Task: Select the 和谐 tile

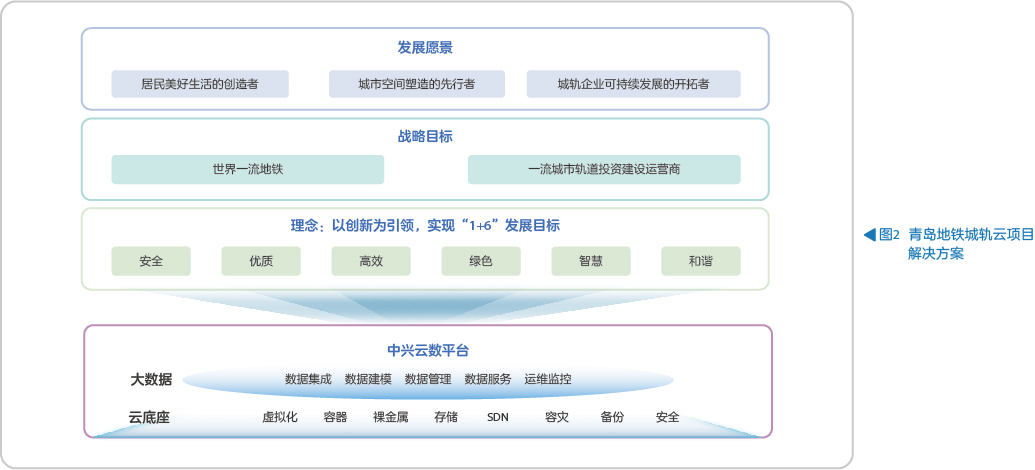Action: click(x=701, y=261)
